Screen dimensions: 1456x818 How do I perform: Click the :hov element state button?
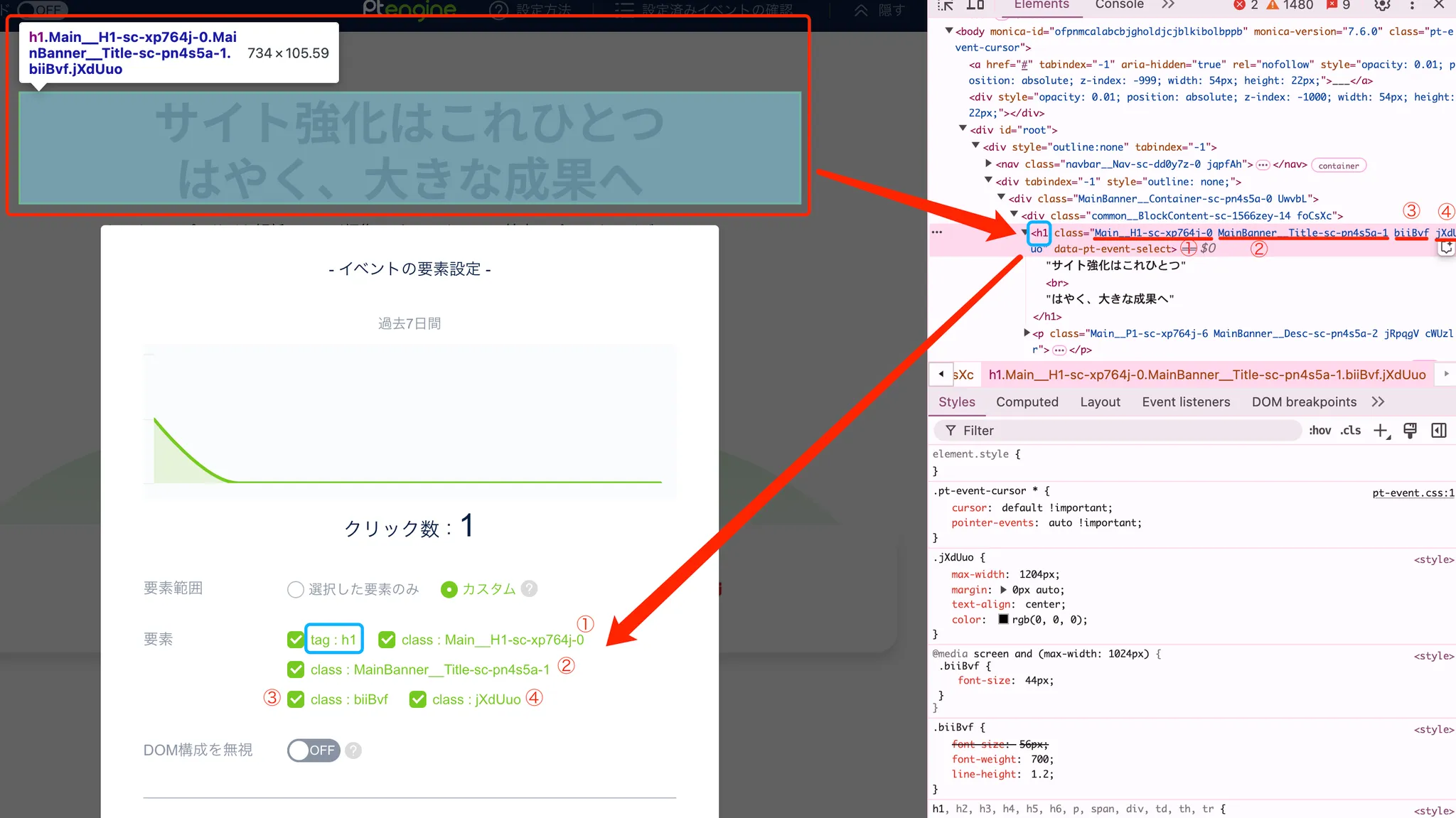(1319, 431)
